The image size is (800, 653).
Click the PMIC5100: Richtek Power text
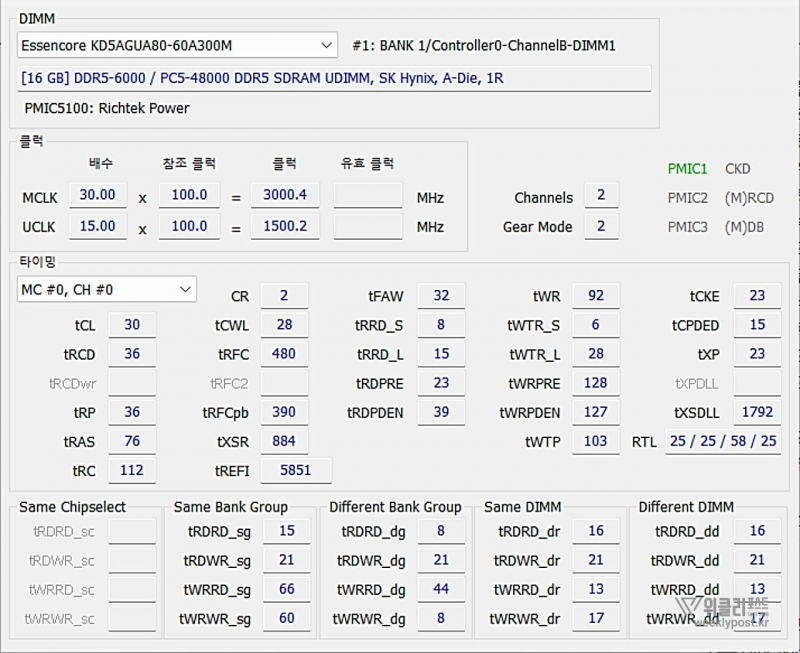pos(107,108)
